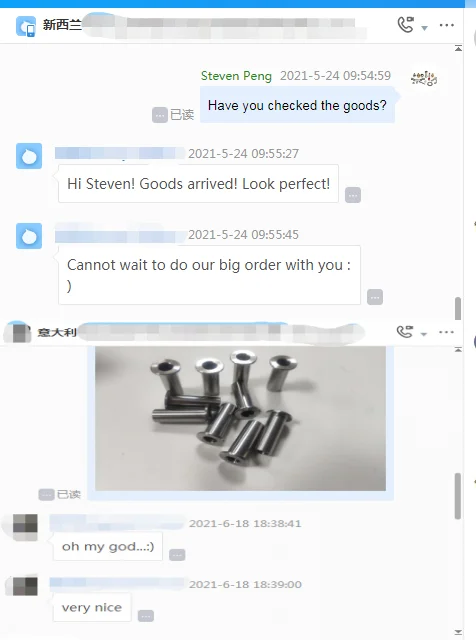Open the call options dropdown in the 新西兰 chat
This screenshot has height=640, width=476.
pyautogui.click(x=425, y=28)
